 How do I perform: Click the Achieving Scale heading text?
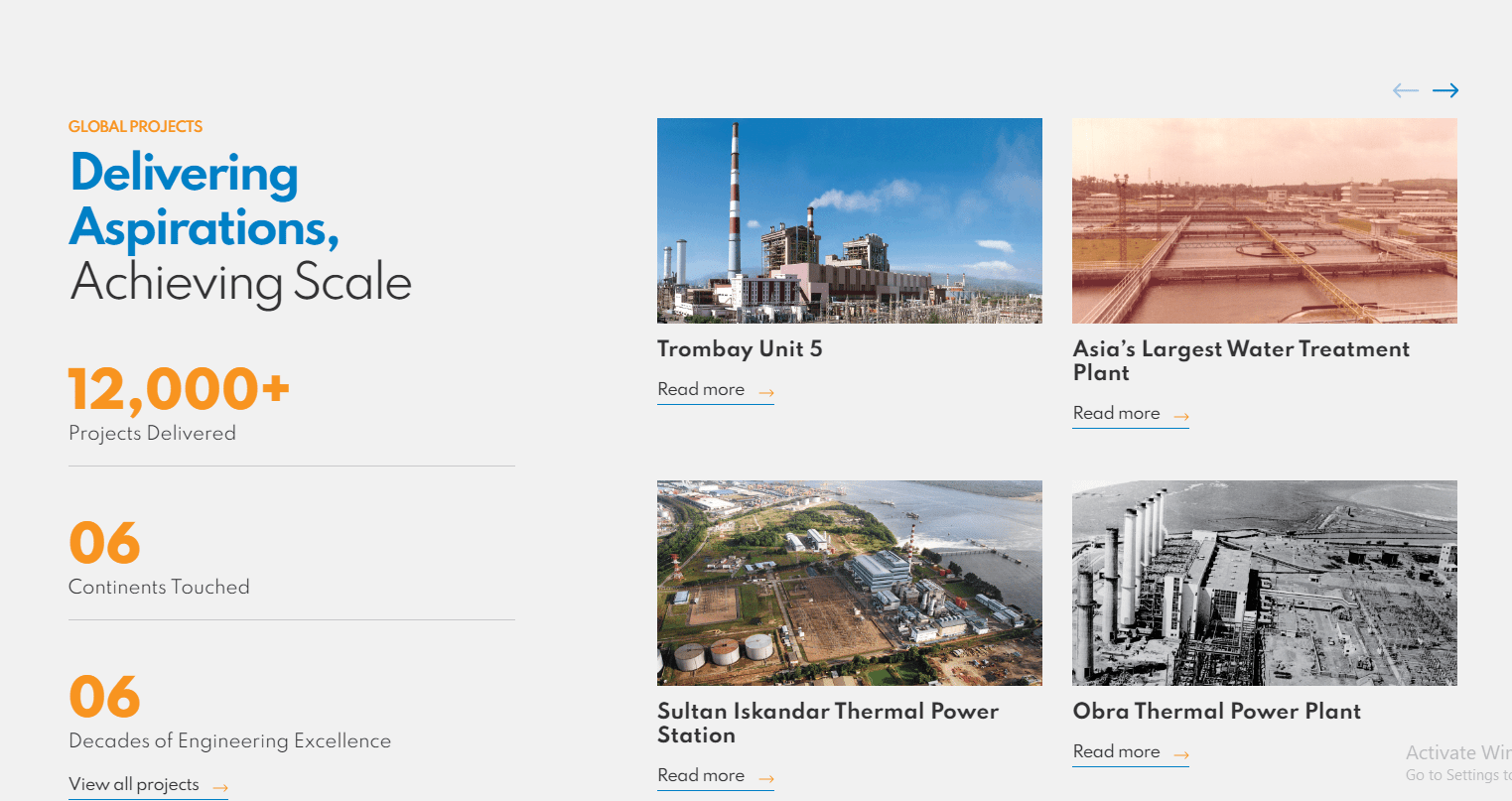241,282
